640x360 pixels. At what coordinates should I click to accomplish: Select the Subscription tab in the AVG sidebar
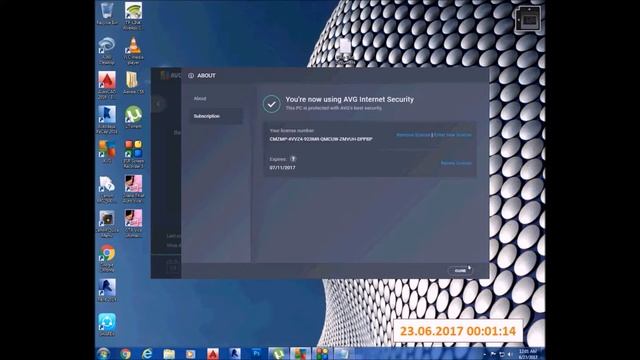click(x=216, y=116)
